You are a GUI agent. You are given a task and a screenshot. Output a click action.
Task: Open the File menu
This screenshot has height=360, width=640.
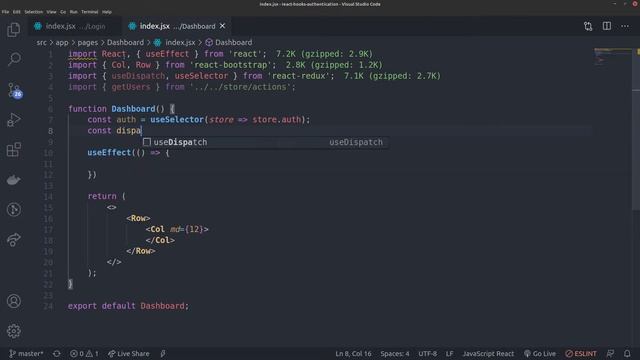point(5,12)
